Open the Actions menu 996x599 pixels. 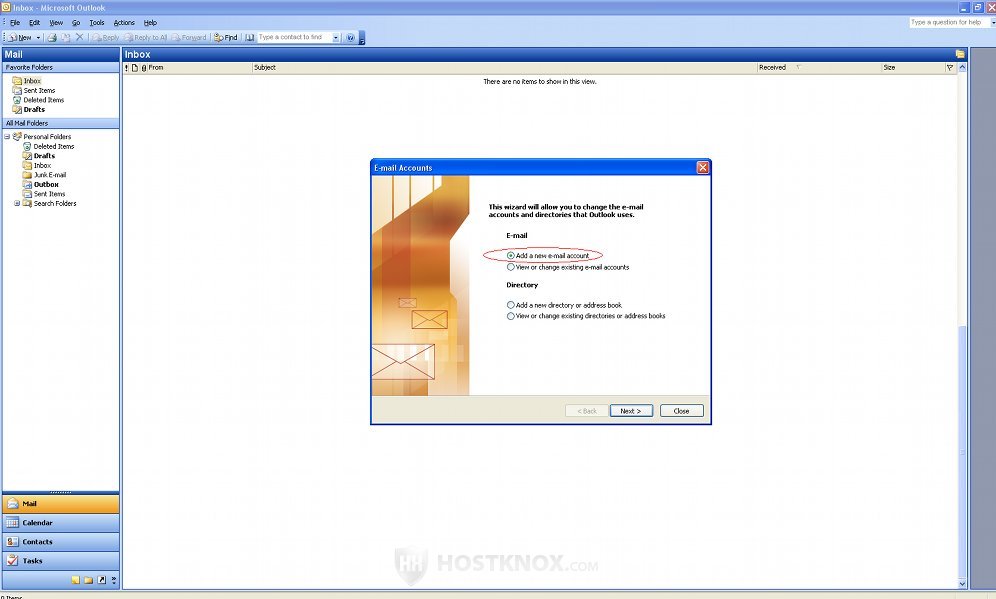point(124,22)
